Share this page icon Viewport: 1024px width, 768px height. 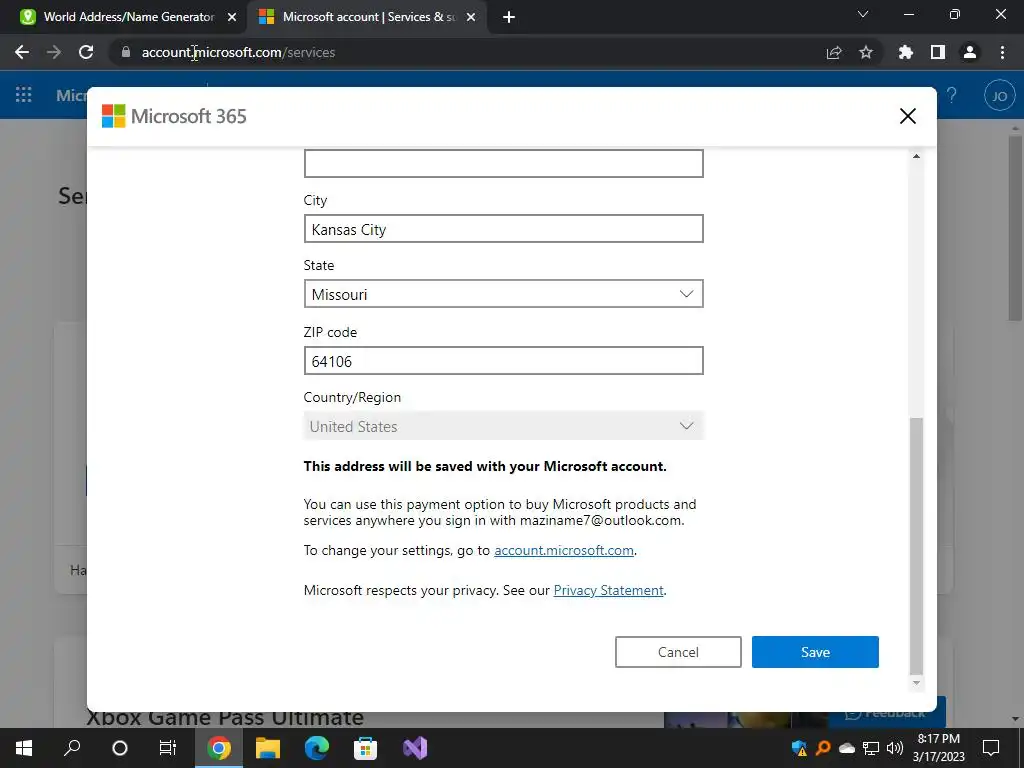pos(834,52)
